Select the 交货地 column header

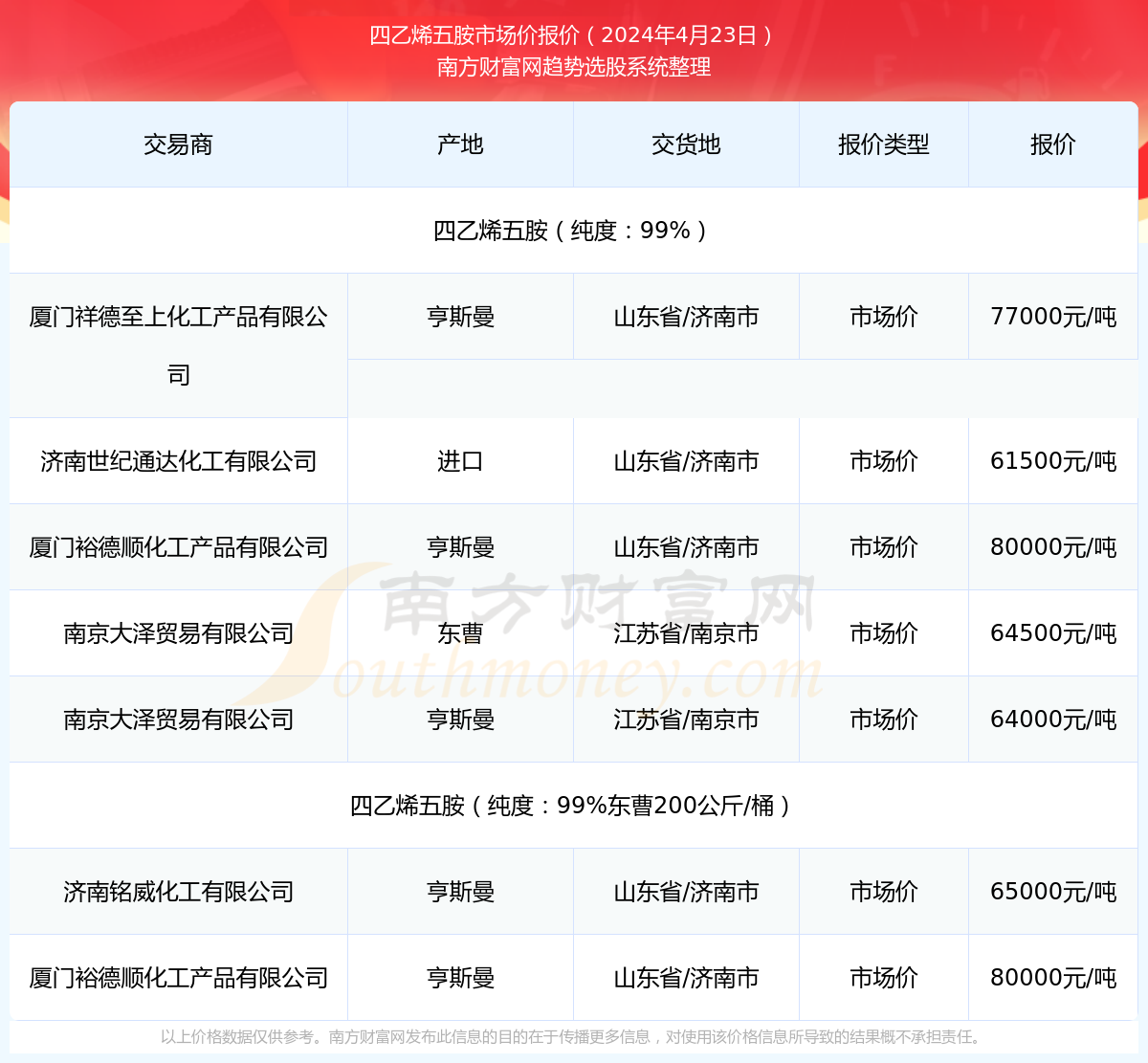point(686,144)
